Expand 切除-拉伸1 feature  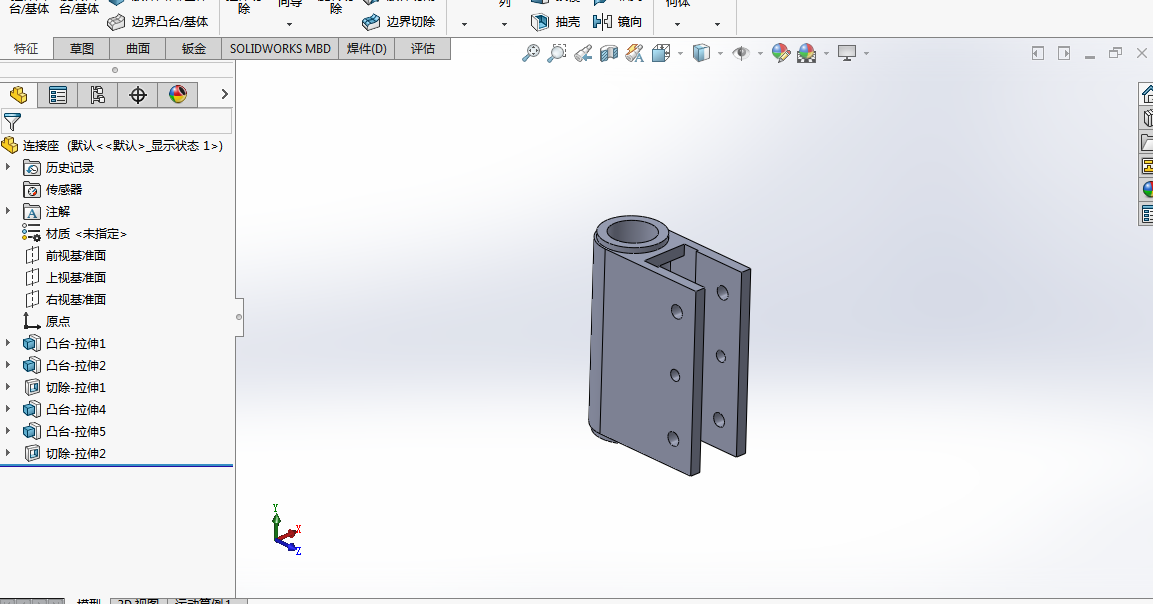coord(8,387)
